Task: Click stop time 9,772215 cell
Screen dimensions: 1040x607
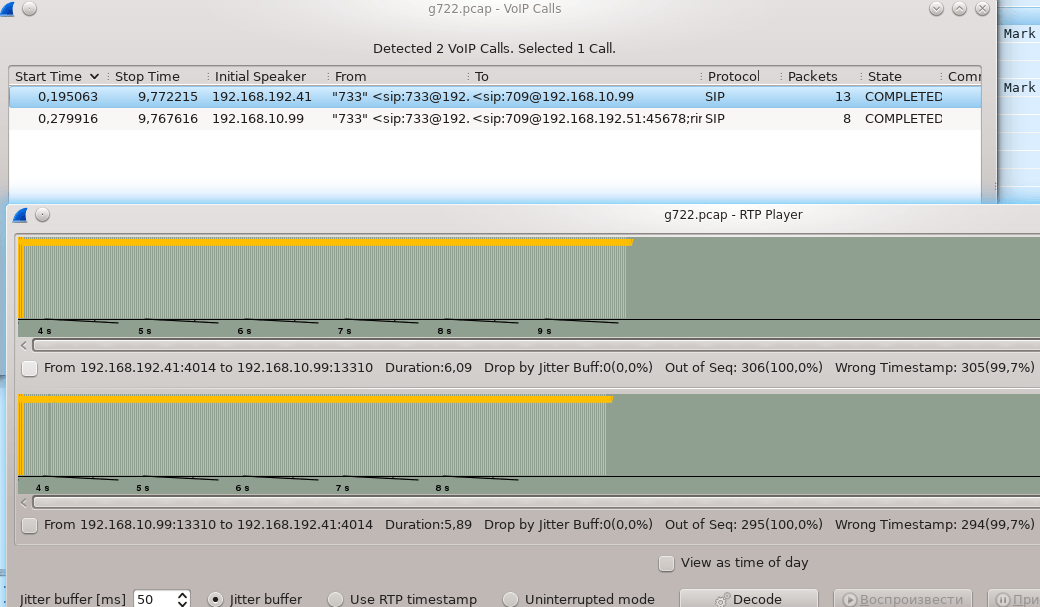Action: (x=168, y=97)
